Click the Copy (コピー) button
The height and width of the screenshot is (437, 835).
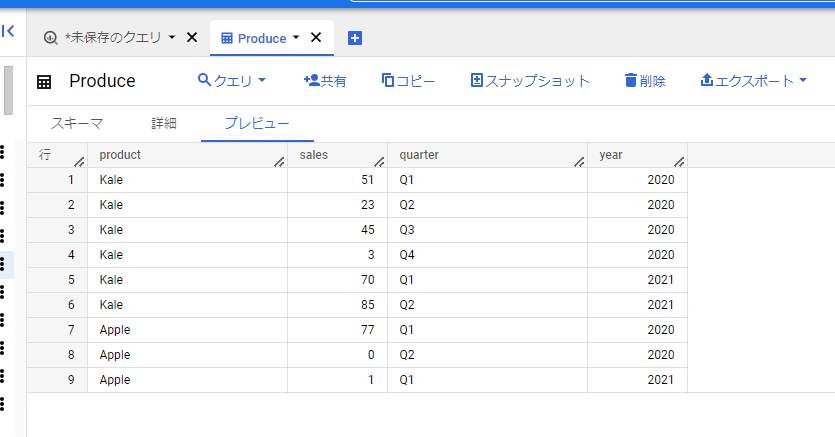tap(408, 81)
